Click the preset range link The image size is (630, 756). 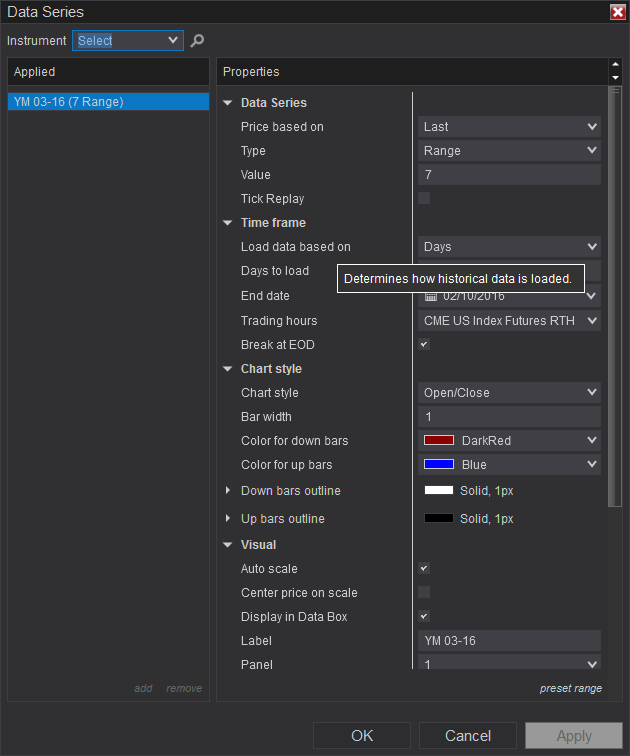point(570,688)
